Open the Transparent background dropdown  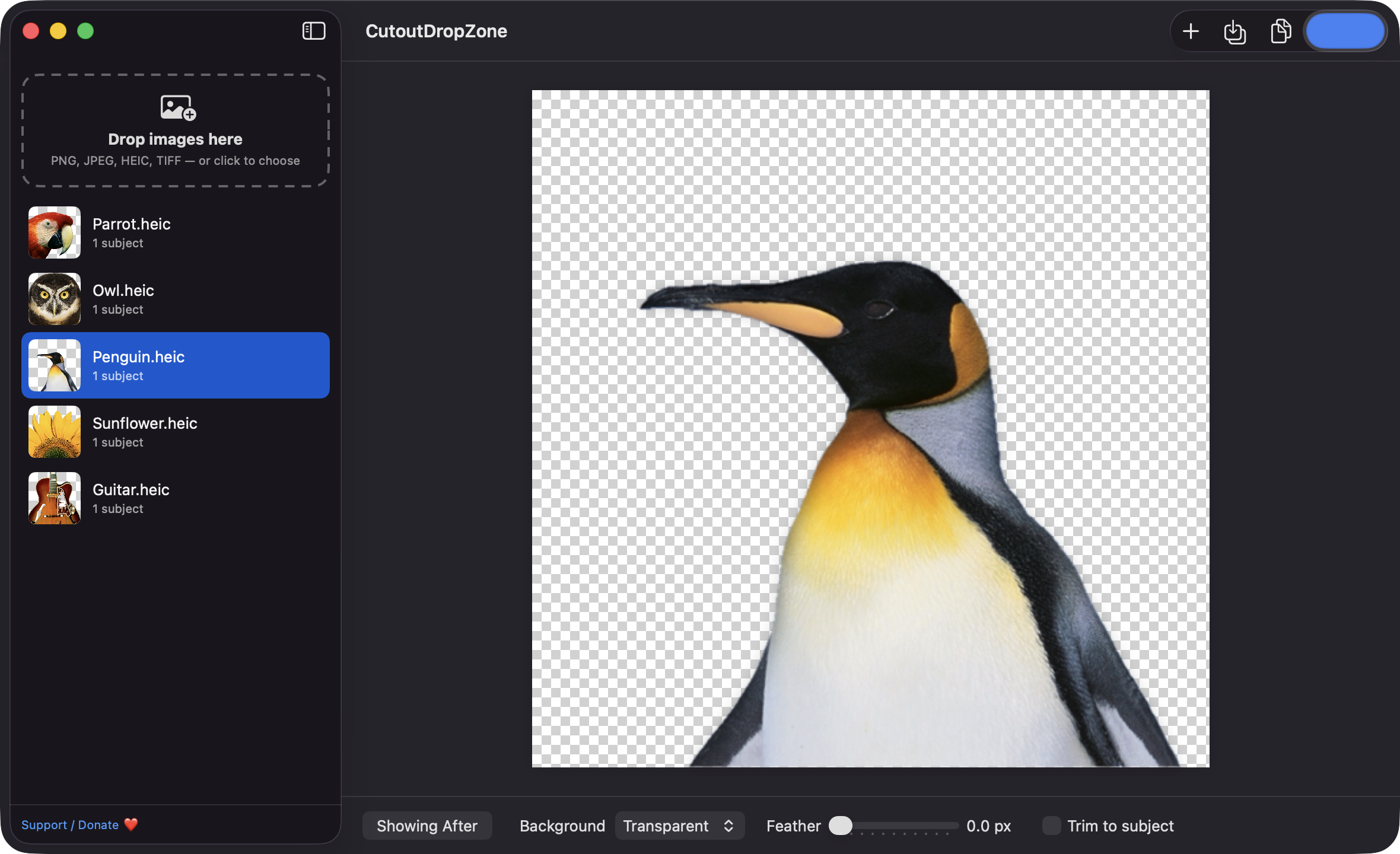(679, 826)
